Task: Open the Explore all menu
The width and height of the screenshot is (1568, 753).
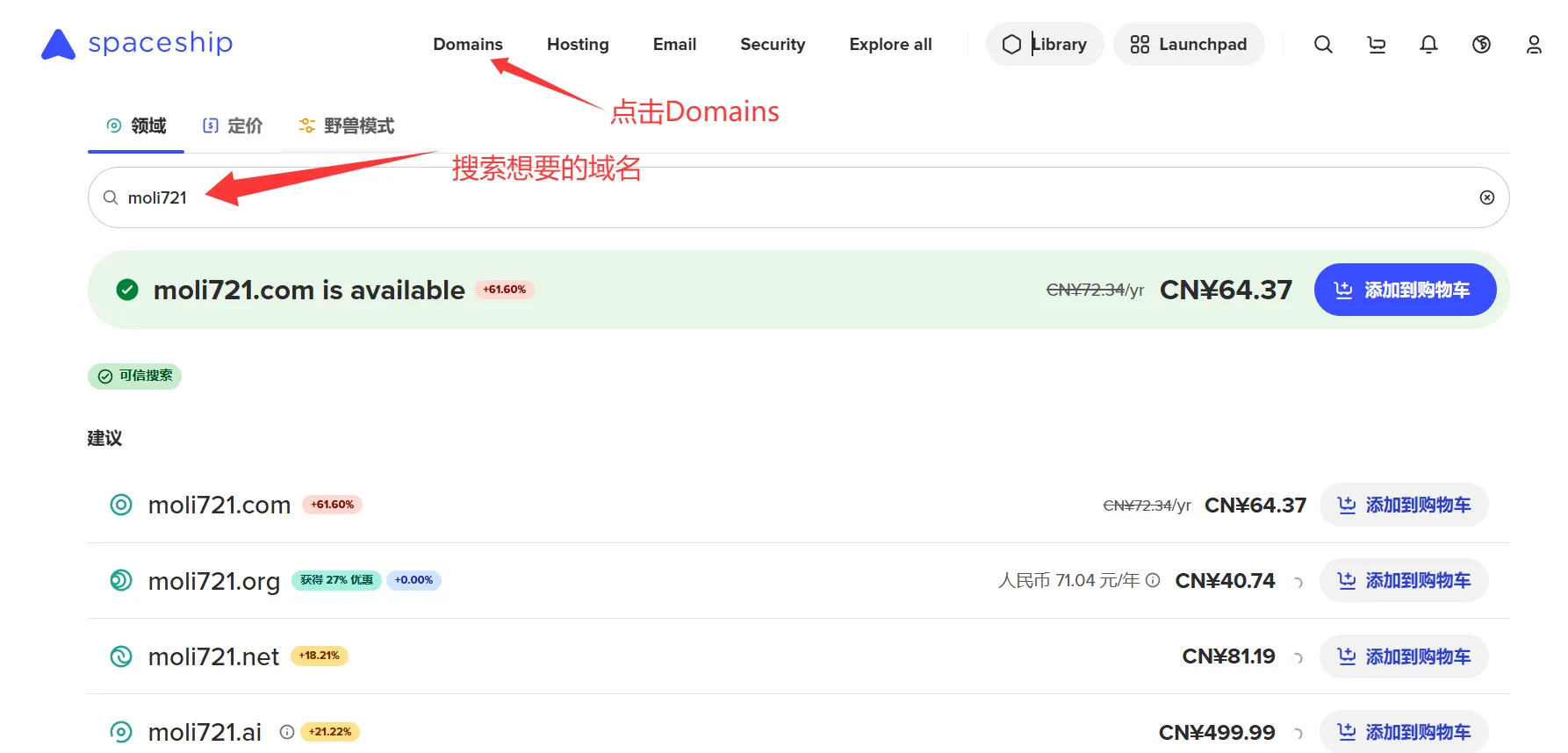Action: [x=890, y=44]
